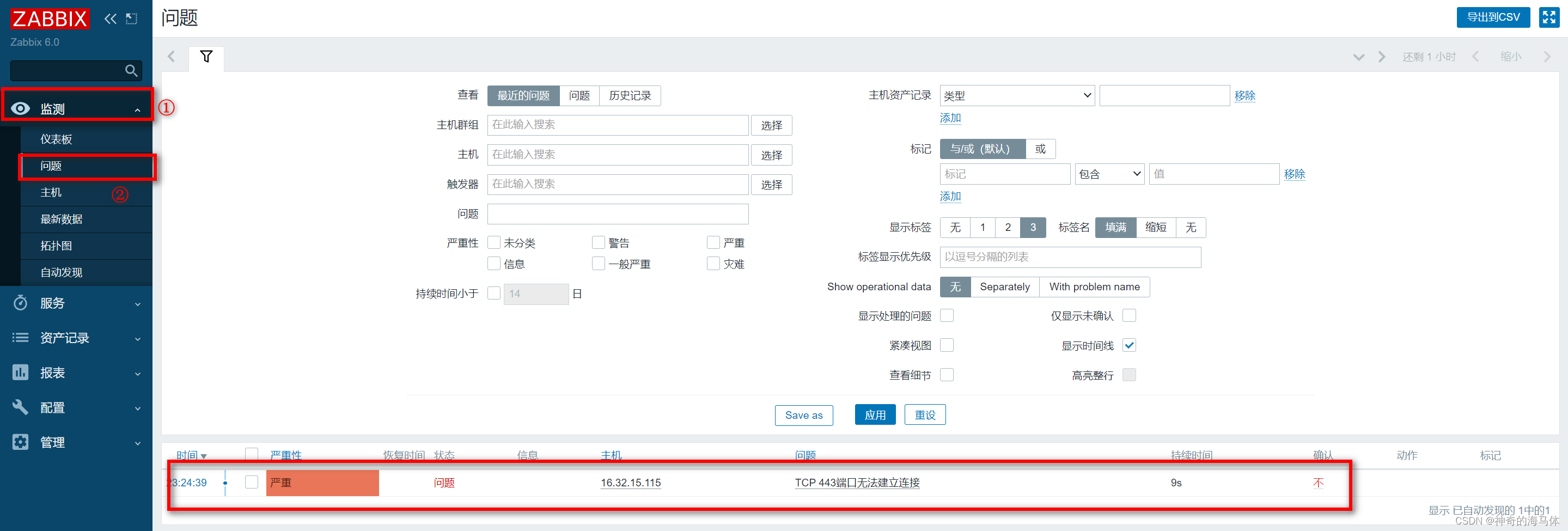Click the sidebar search magnifier icon
This screenshot has width=1568, height=531.
tap(131, 71)
